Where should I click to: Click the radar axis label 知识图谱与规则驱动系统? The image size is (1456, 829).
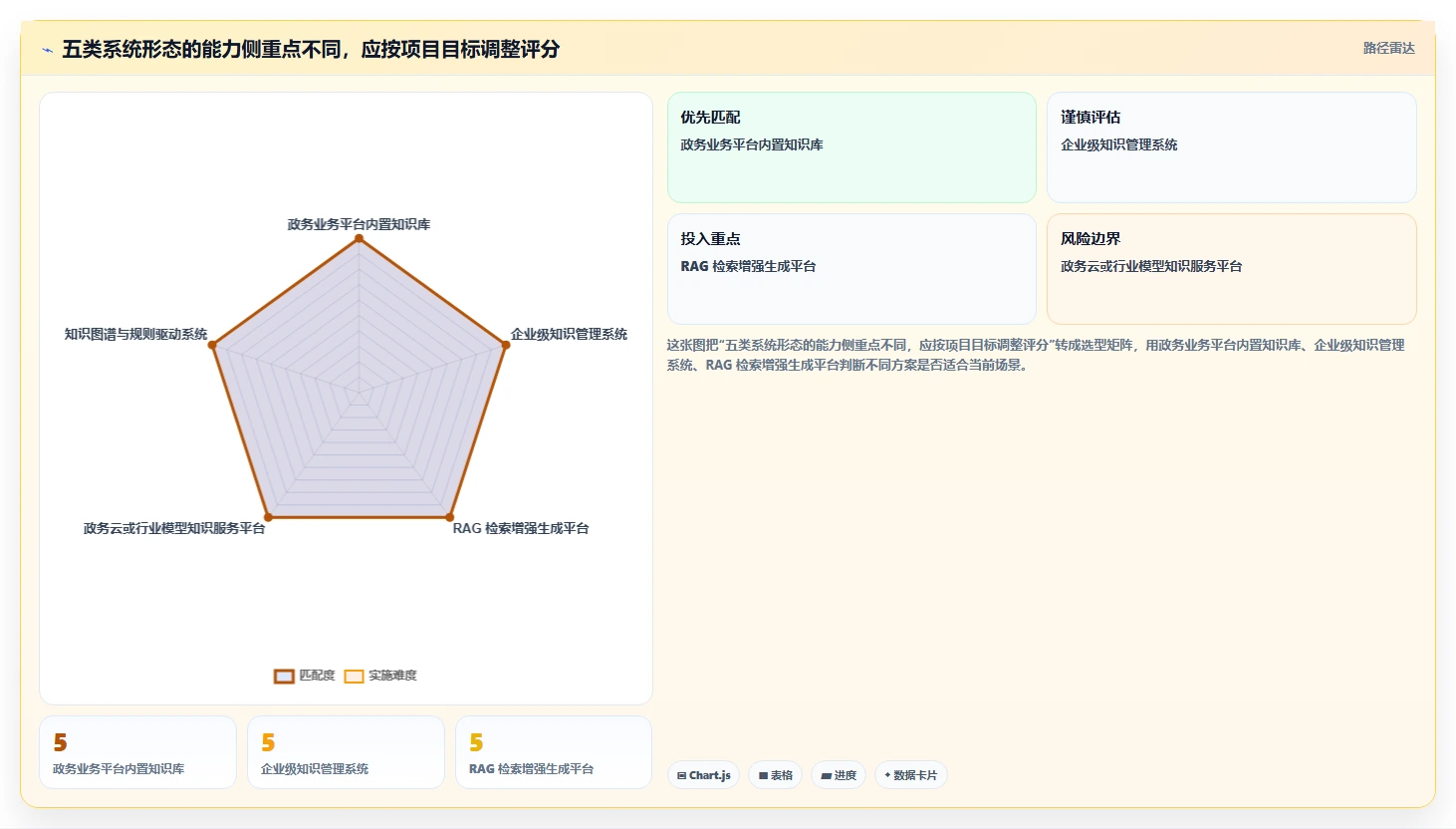(x=136, y=334)
